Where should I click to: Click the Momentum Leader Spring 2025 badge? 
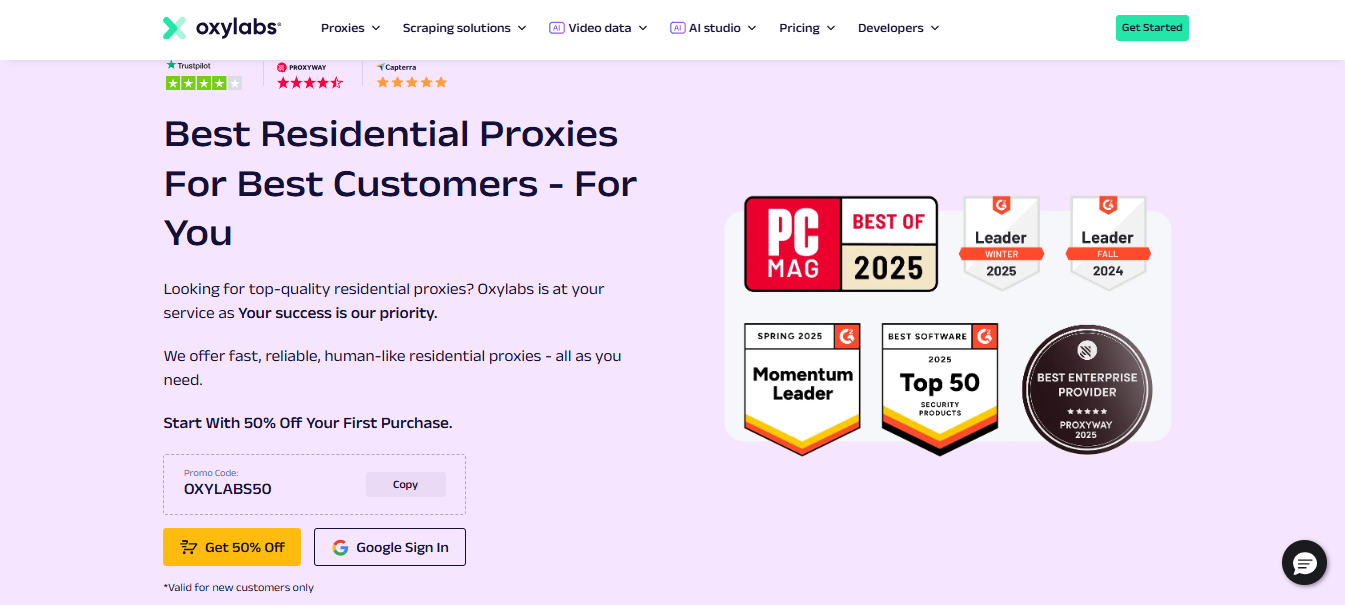click(x=802, y=389)
